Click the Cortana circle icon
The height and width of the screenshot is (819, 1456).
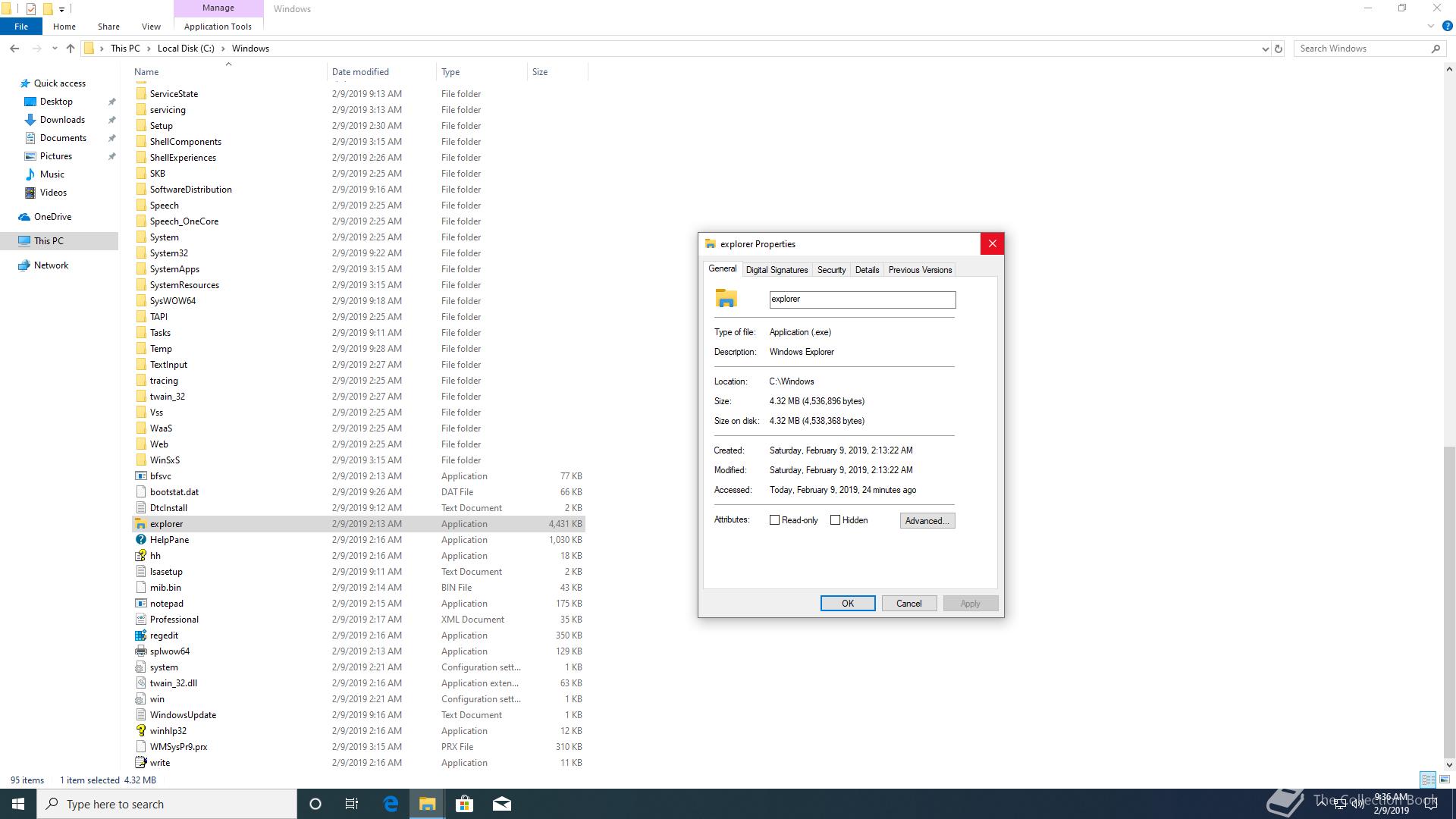315,804
